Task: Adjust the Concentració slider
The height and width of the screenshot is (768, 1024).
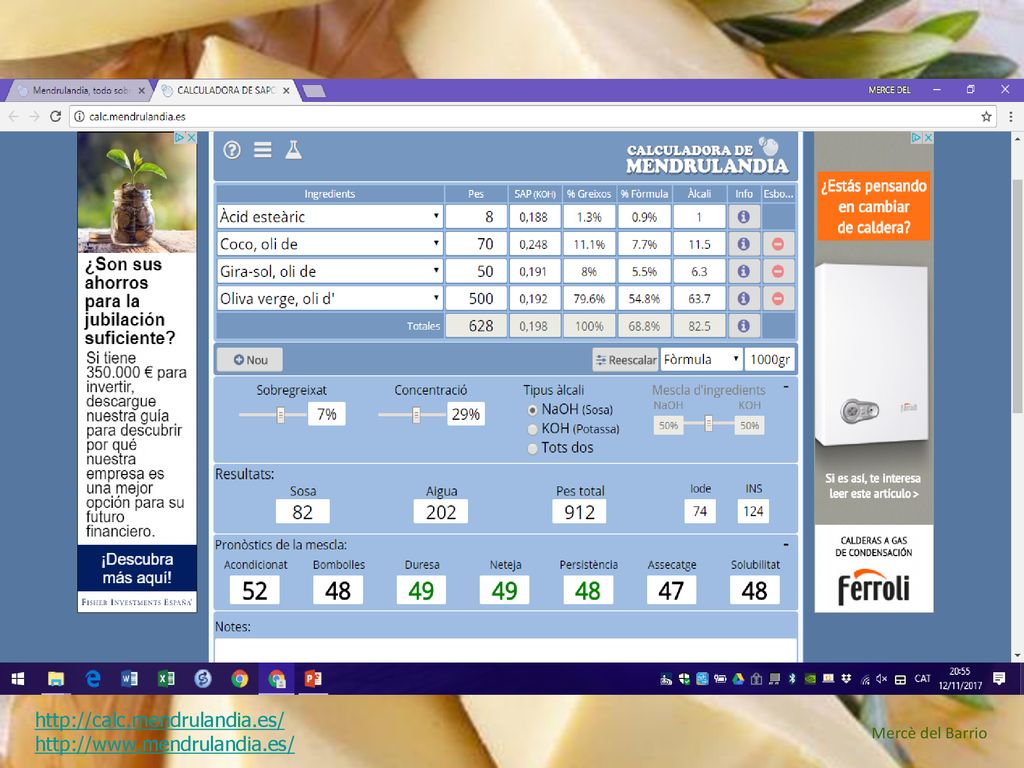Action: 416,415
